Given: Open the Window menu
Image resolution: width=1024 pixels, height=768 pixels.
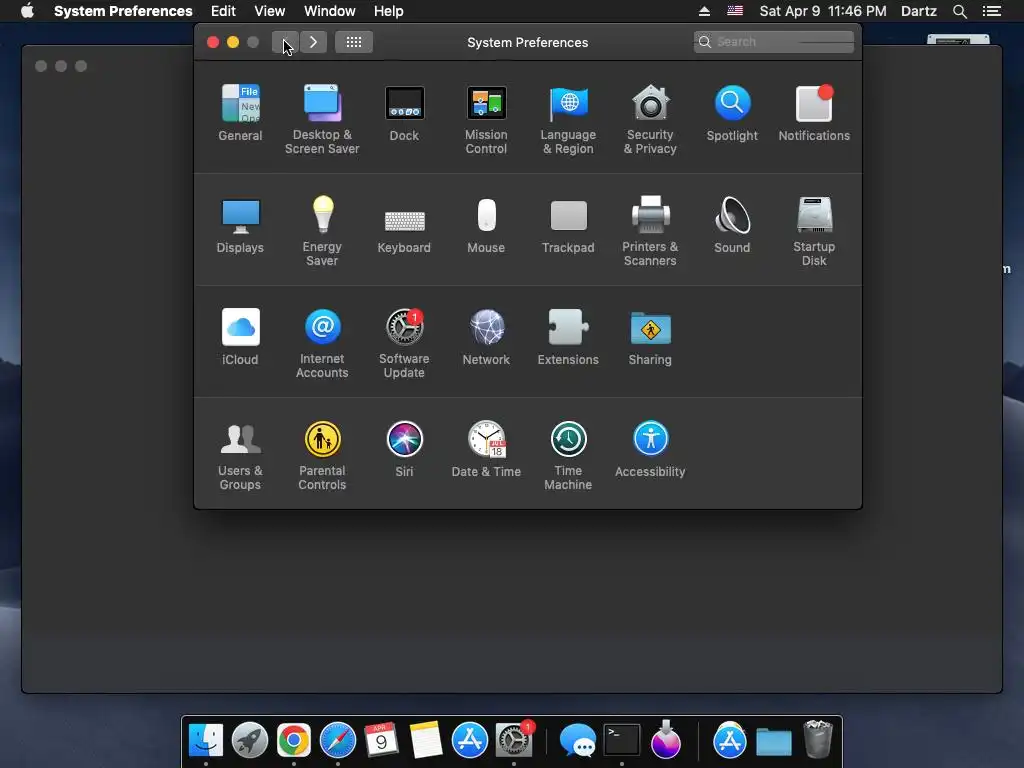Looking at the screenshot, I should pyautogui.click(x=330, y=11).
